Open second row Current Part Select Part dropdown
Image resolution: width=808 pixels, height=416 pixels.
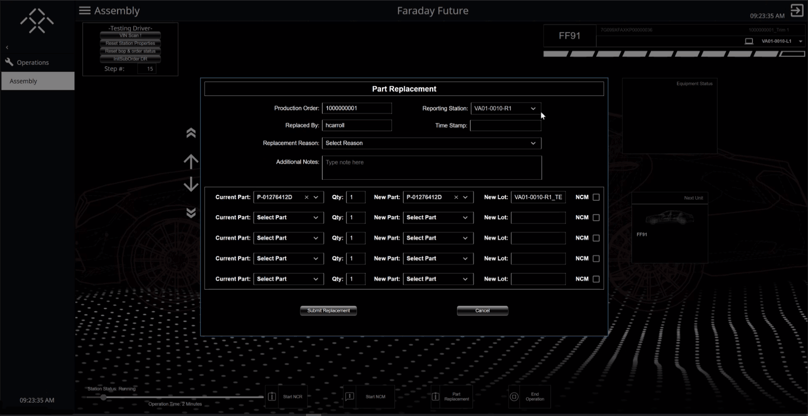(x=288, y=218)
